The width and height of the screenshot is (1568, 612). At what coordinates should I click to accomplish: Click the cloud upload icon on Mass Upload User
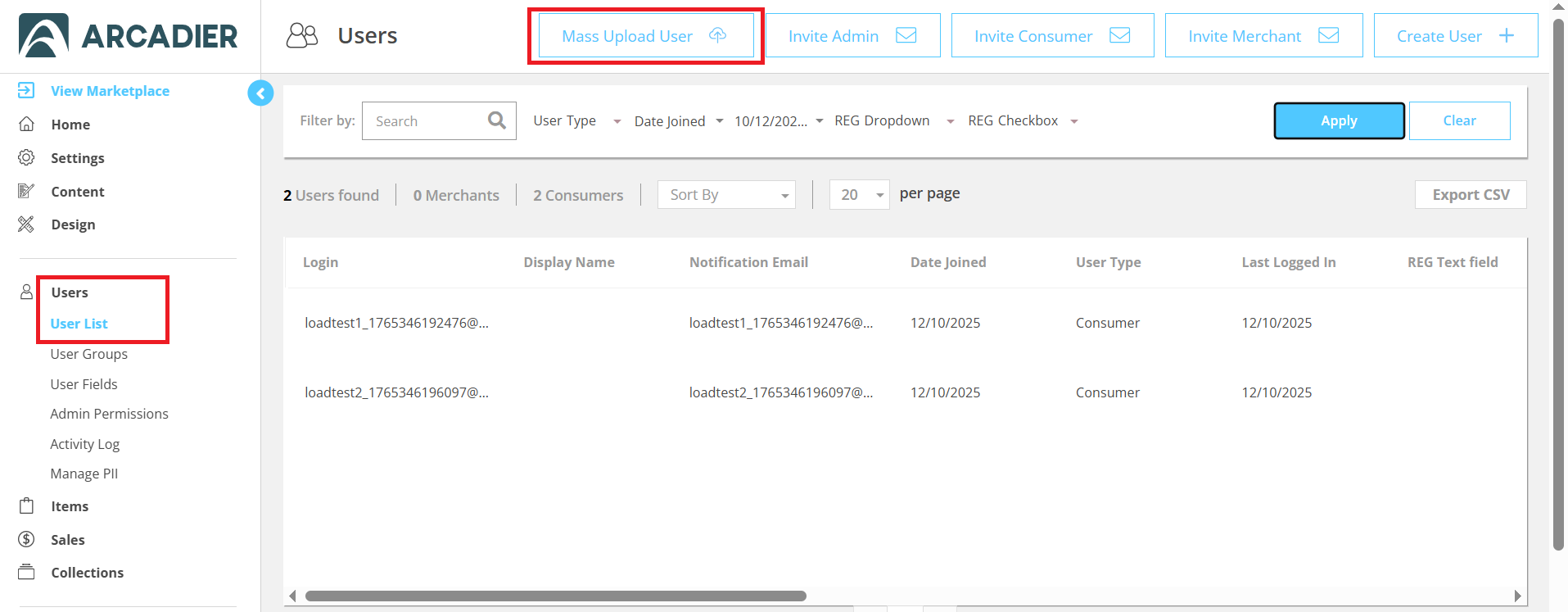click(x=718, y=35)
